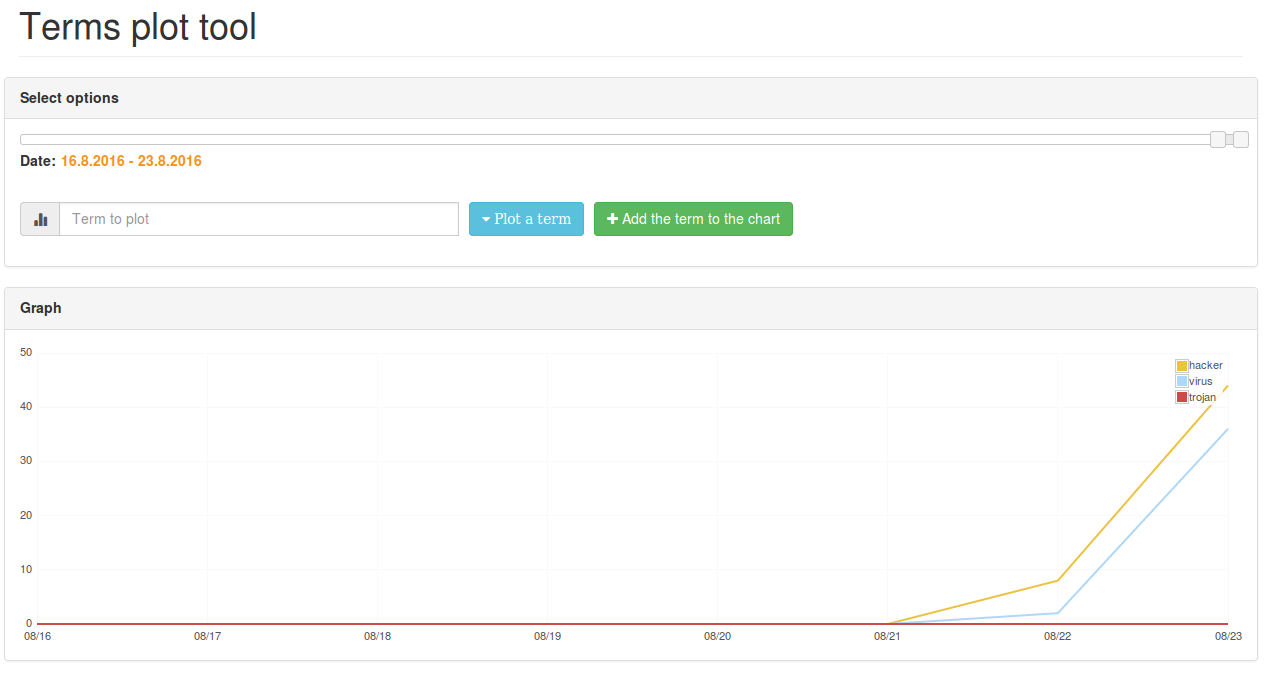
Task: Click the 08/22 x-axis tick label
Action: (x=1057, y=636)
